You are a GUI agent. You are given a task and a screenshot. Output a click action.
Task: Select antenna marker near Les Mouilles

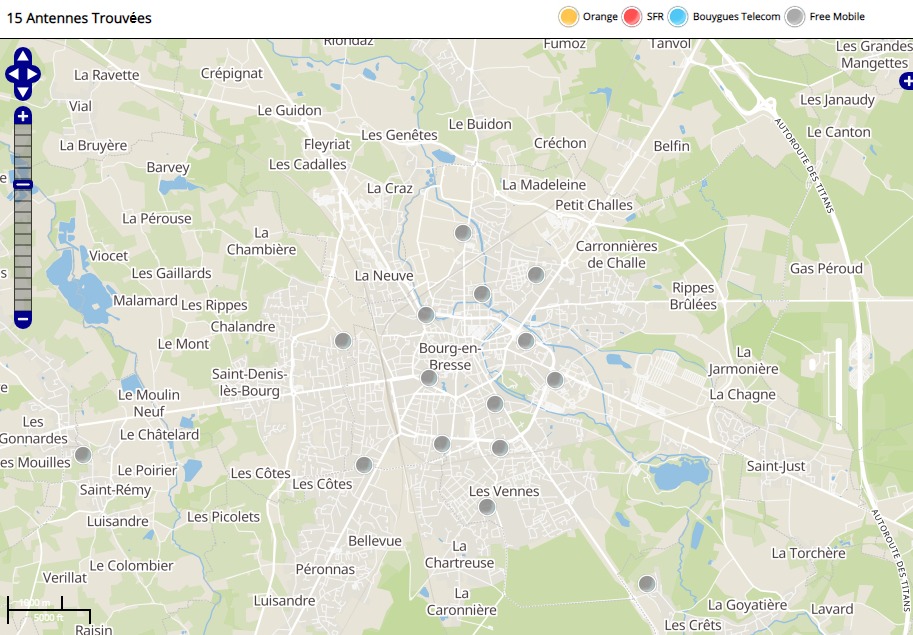pyautogui.click(x=83, y=455)
